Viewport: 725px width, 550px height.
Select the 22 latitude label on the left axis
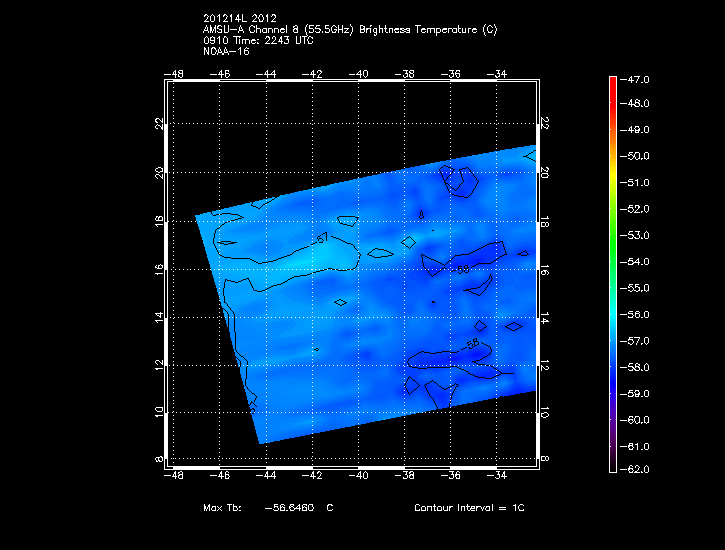[158, 123]
